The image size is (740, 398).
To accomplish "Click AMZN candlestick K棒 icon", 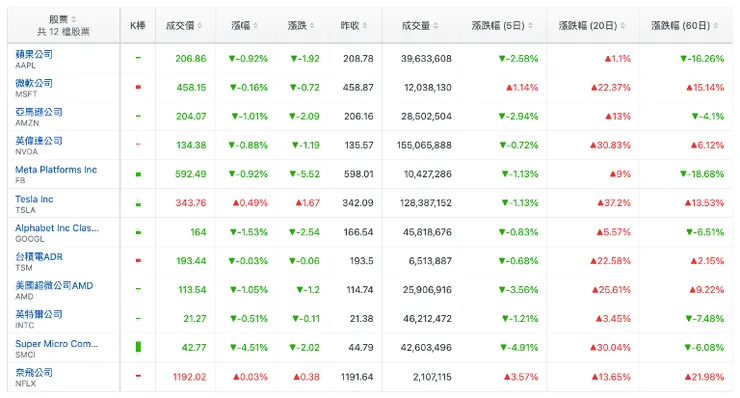I will (138, 116).
